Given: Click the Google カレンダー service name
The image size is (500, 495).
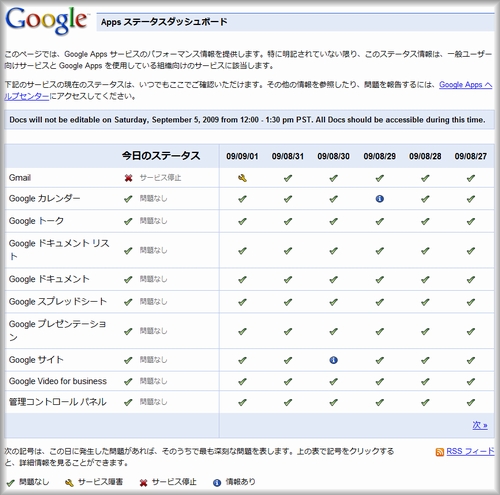Looking at the screenshot, I should tap(44, 199).
